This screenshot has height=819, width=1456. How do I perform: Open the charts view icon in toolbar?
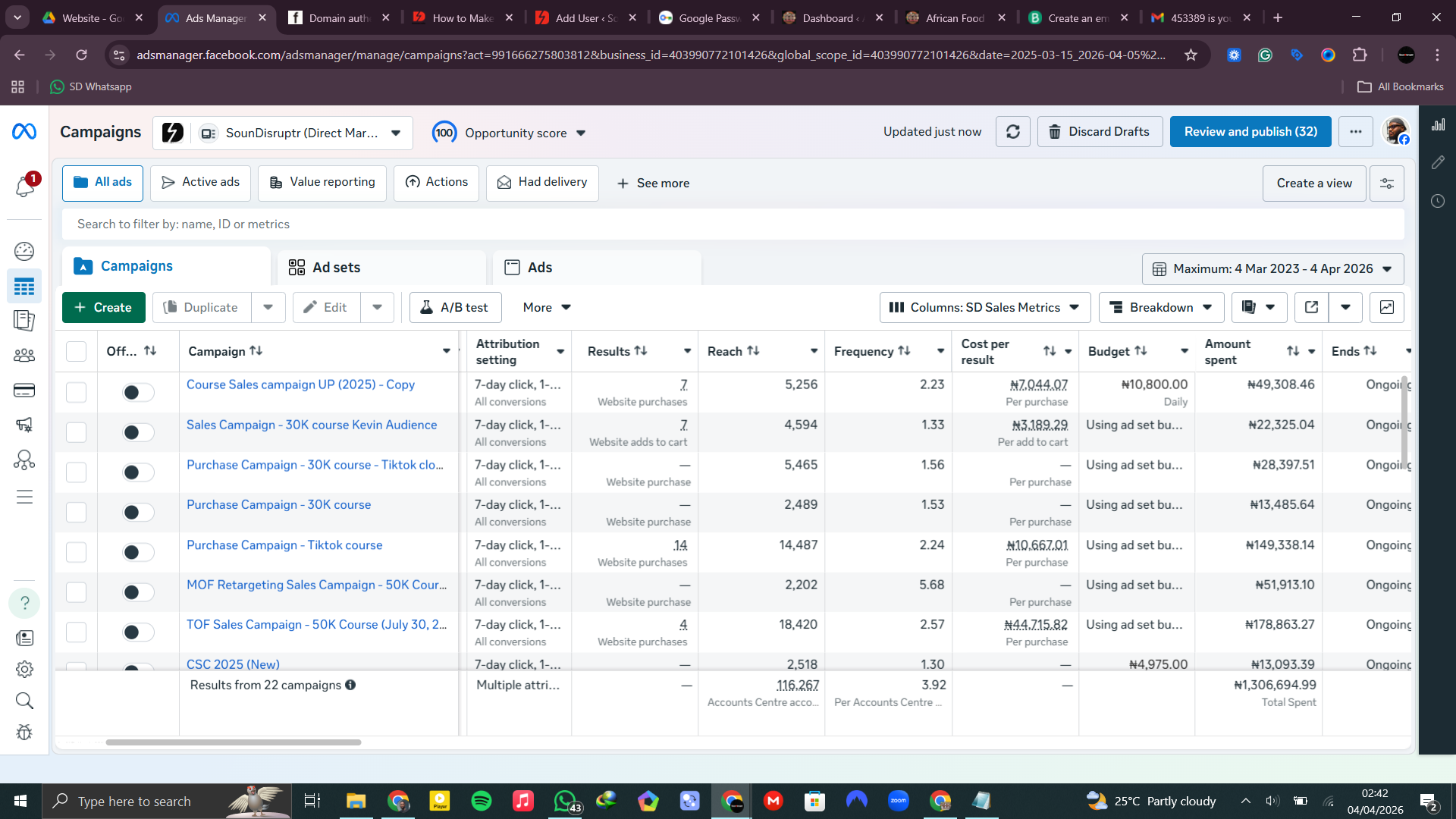1387,307
